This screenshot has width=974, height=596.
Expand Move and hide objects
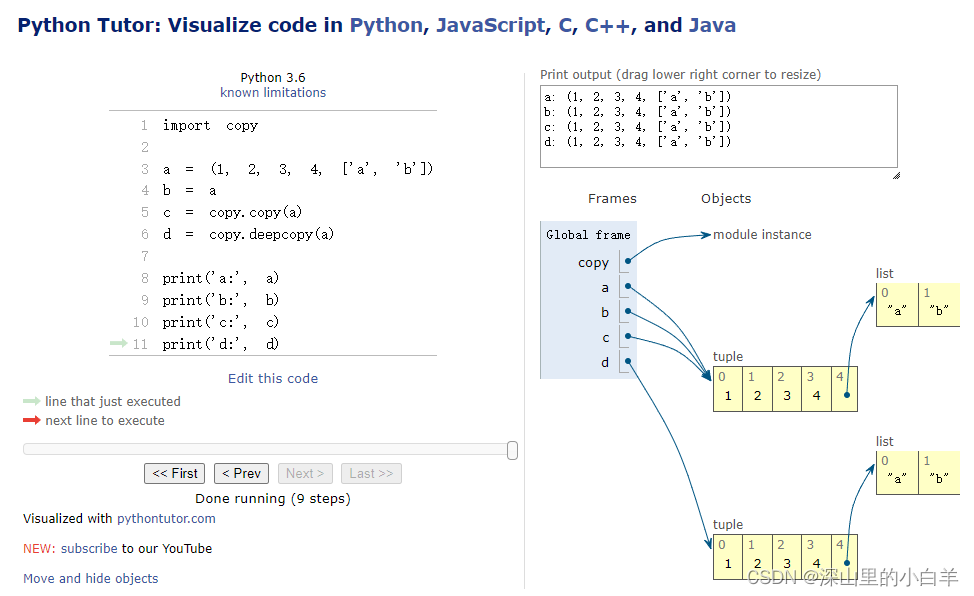(x=91, y=578)
